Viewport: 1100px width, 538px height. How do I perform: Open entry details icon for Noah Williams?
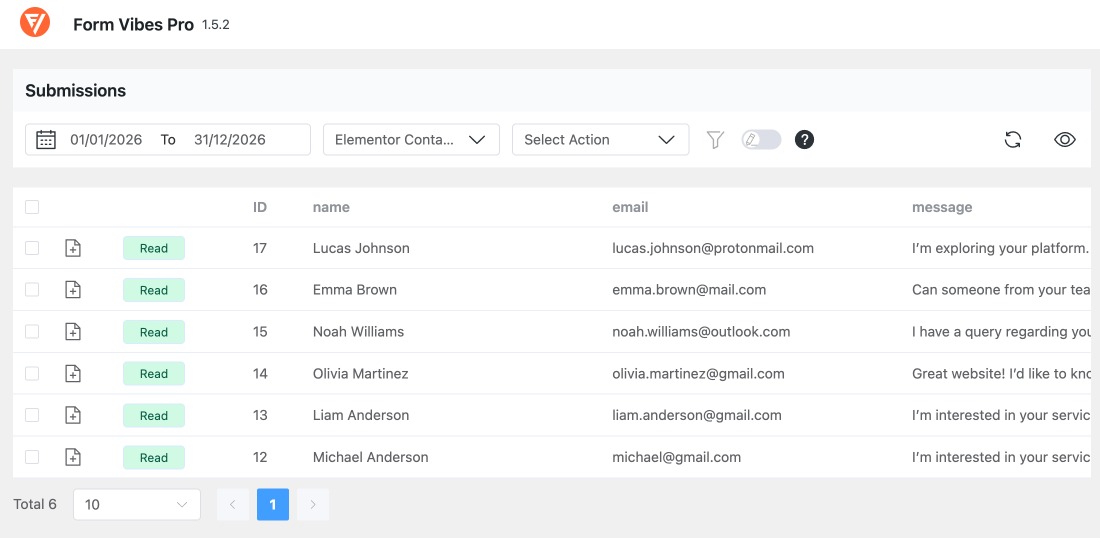(x=73, y=332)
